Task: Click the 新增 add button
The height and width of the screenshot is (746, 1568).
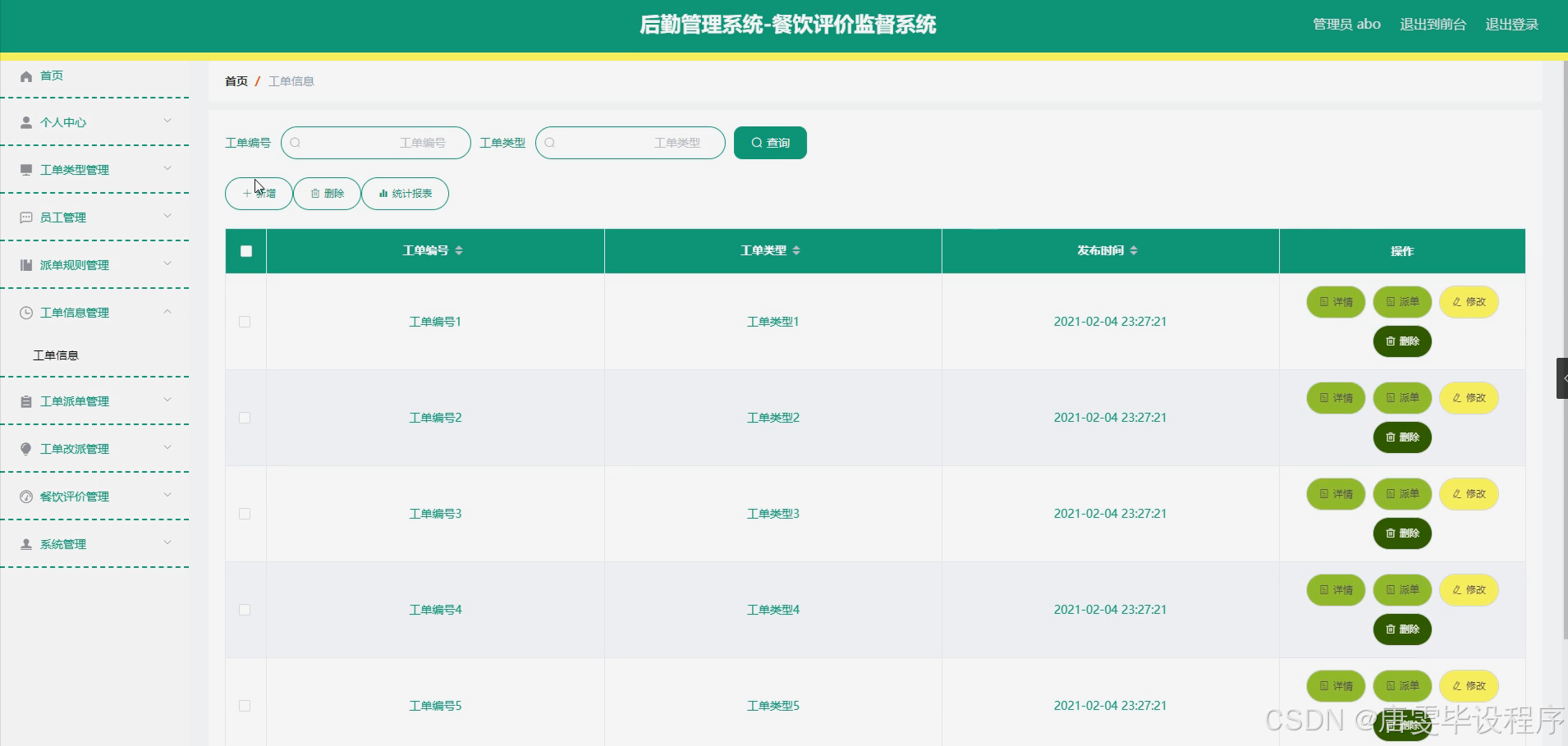Action: pos(259,194)
